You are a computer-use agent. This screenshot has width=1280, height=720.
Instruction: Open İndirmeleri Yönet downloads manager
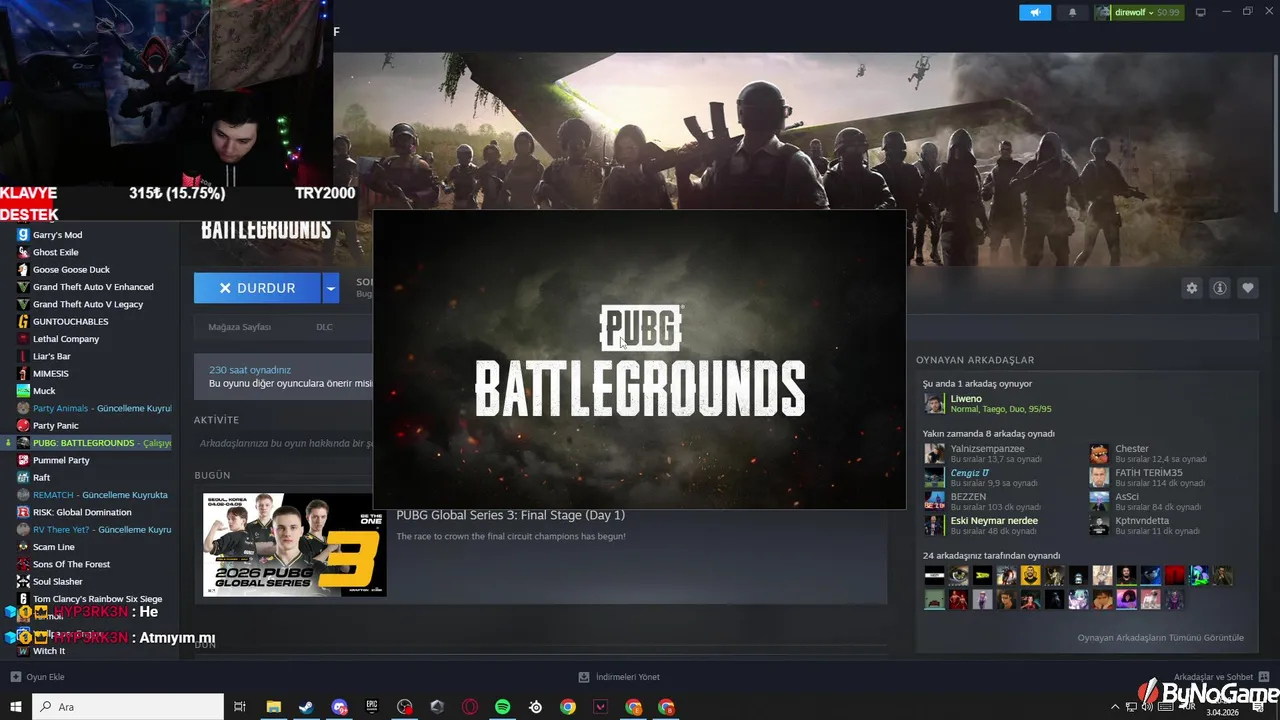tap(619, 677)
